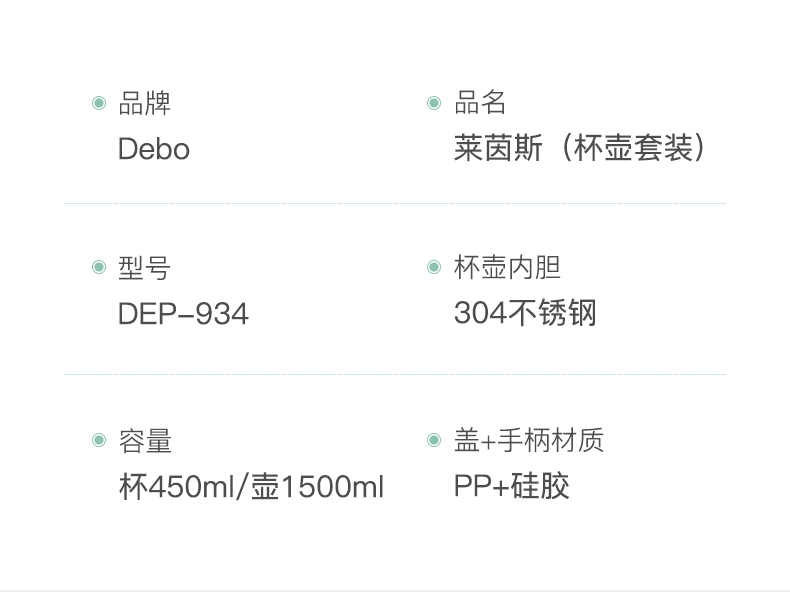This screenshot has width=790, height=592.
Task: Click the Debo brand name
Action: [153, 149]
